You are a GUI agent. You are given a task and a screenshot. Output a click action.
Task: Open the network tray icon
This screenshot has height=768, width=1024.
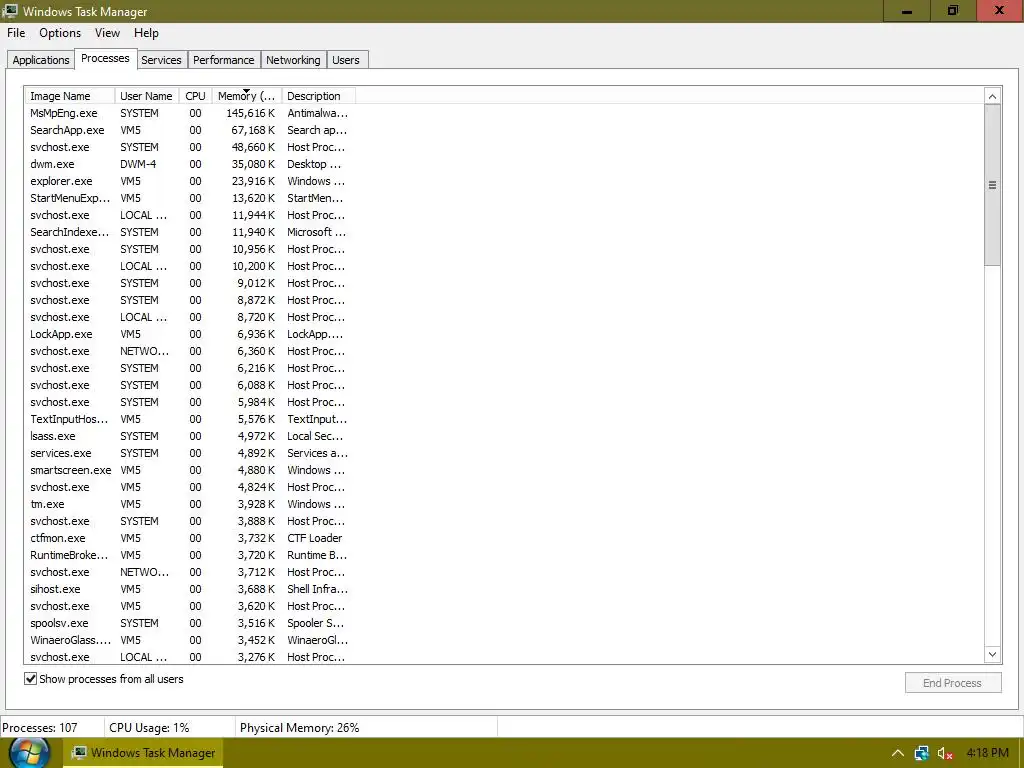click(921, 753)
